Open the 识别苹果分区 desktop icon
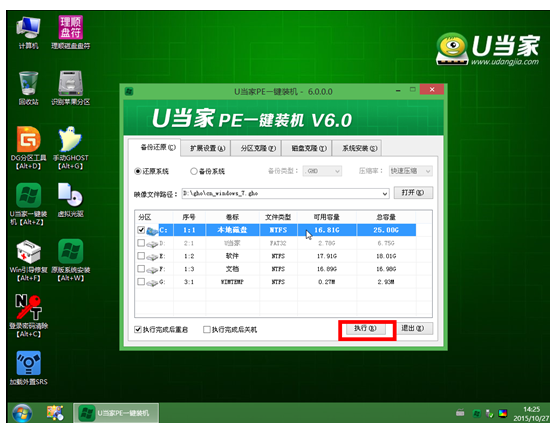550x423 pixels. [71, 88]
